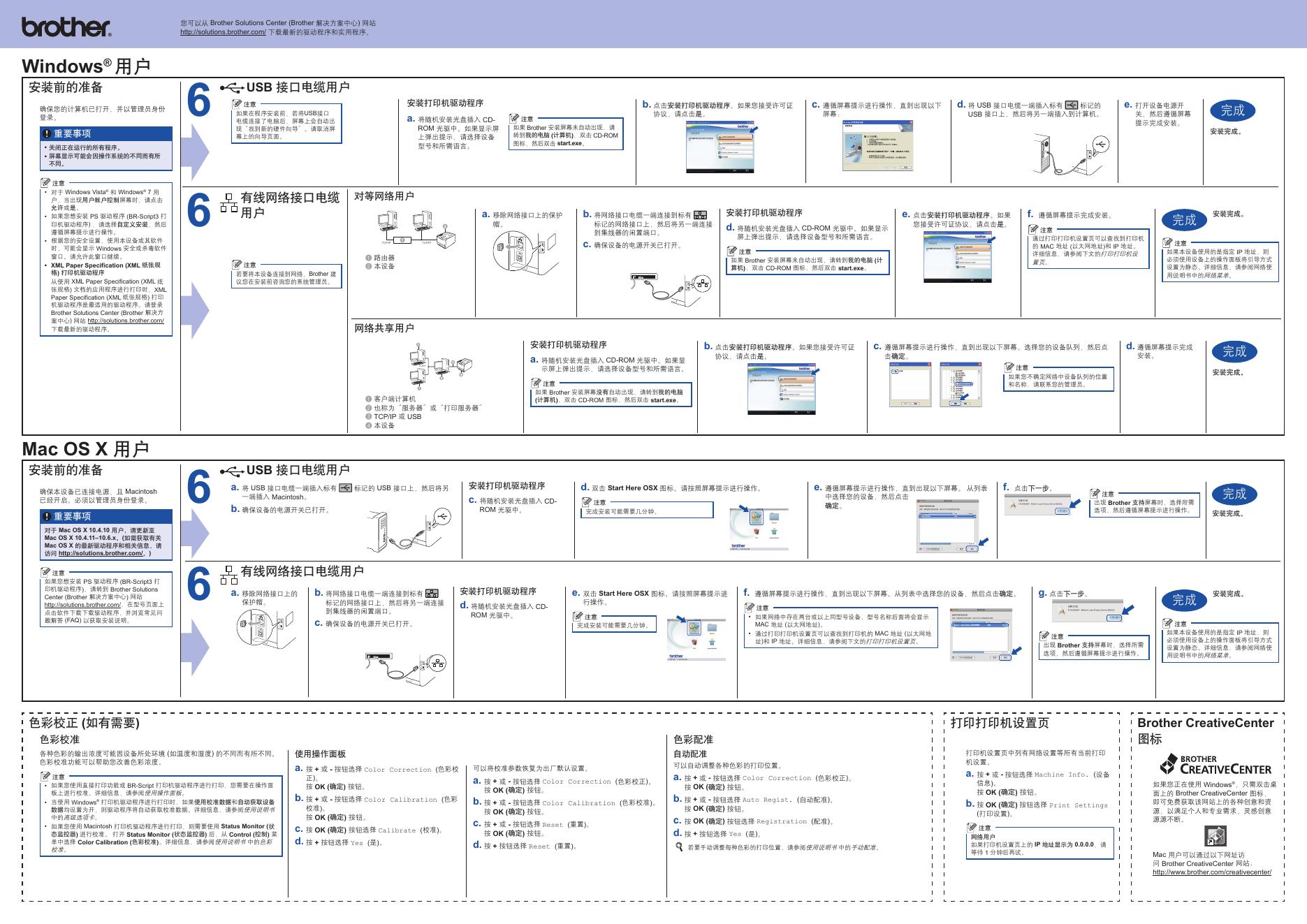The height and width of the screenshot is (924, 1307).
Task: Click the 色彩校正 (如有需要) heading
Action: 85,723
